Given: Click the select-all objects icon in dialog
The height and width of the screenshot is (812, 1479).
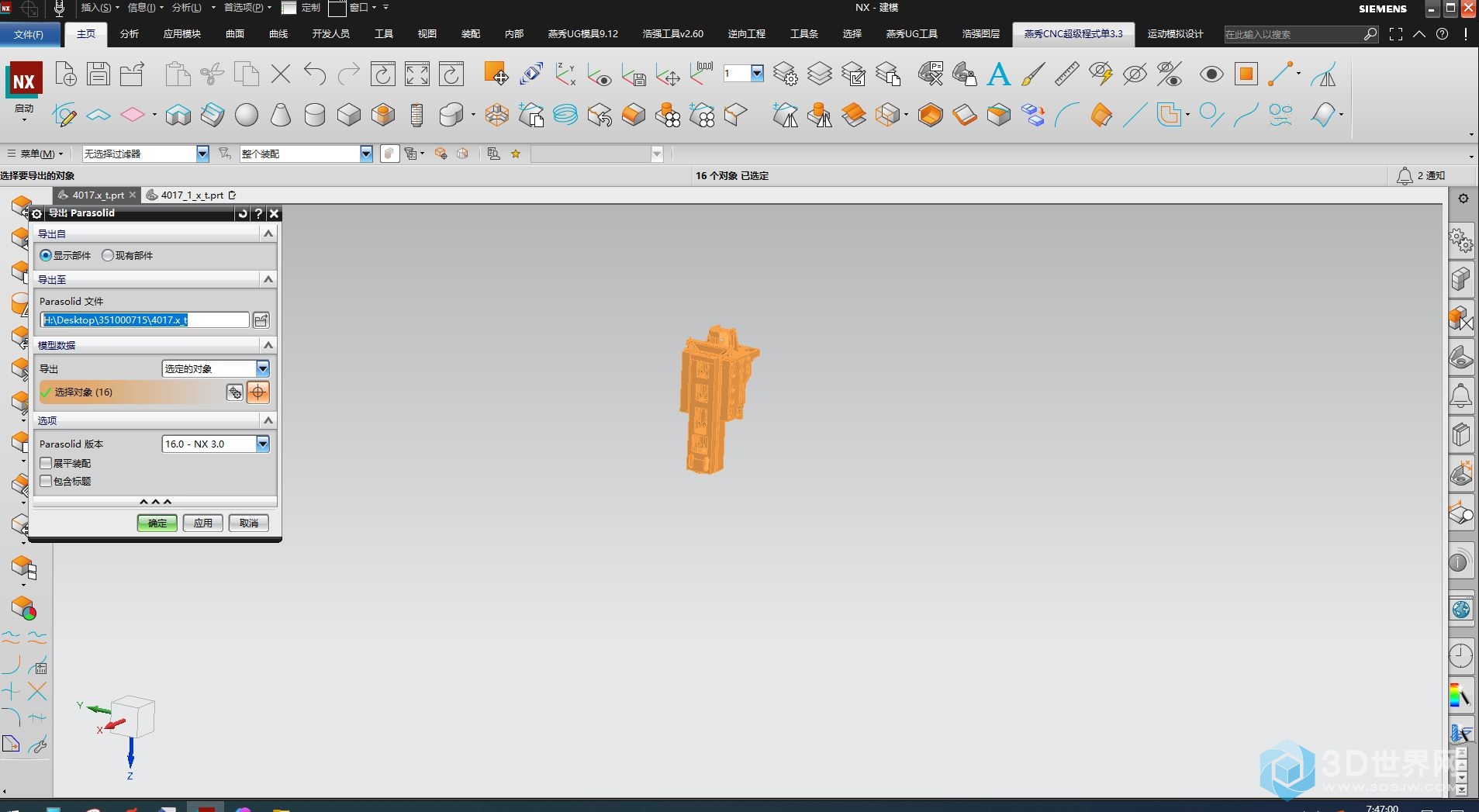Looking at the screenshot, I should tap(234, 392).
